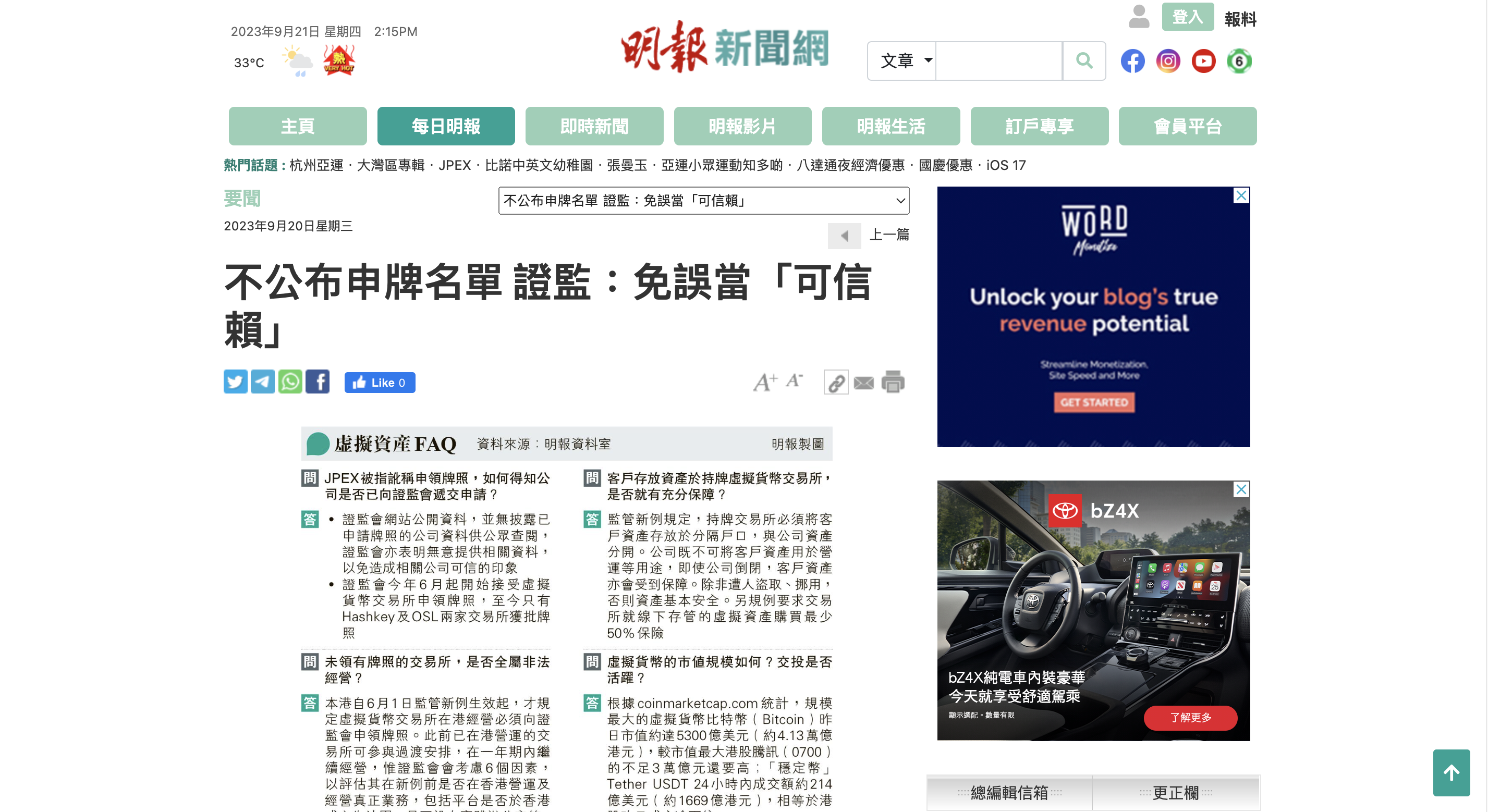Open the iOS 17 hot topic
1488x812 pixels.
coord(1006,165)
